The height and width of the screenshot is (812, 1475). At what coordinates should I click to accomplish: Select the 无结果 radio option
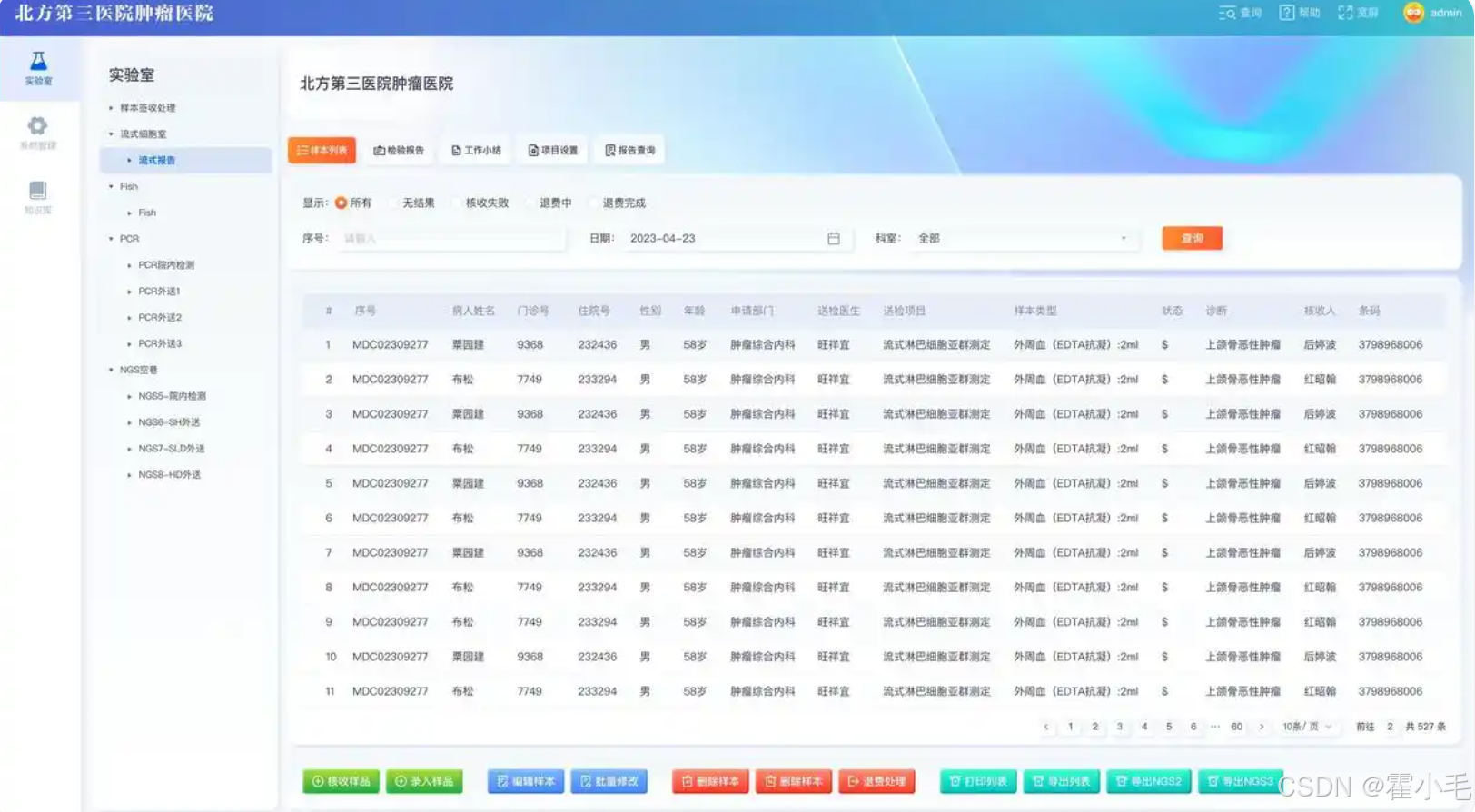411,203
